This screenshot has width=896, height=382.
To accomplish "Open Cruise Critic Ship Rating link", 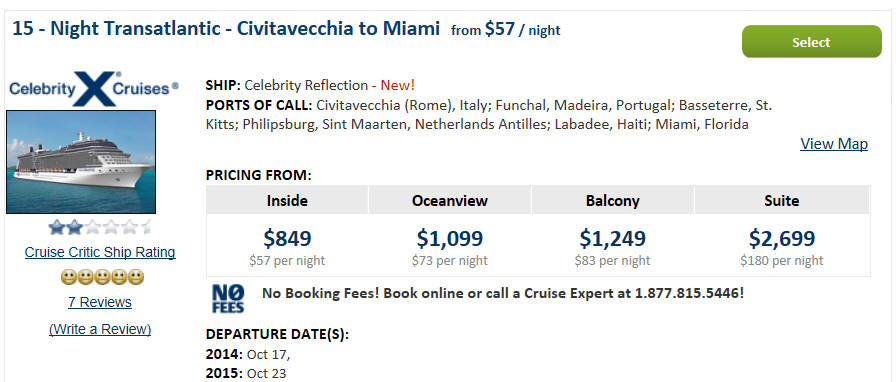I will coord(100,252).
